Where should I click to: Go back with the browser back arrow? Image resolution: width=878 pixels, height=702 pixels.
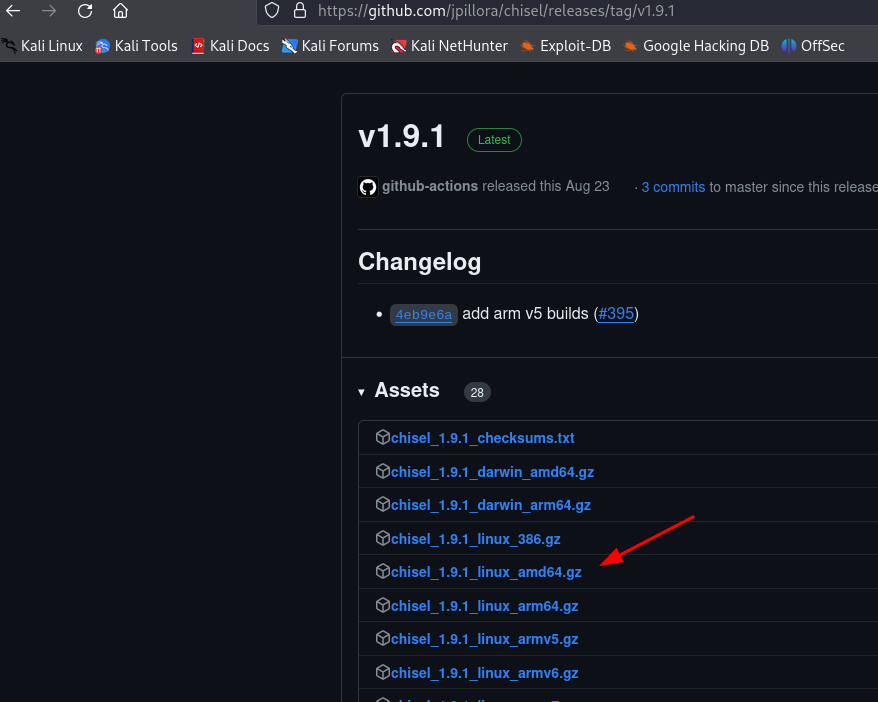point(13,11)
